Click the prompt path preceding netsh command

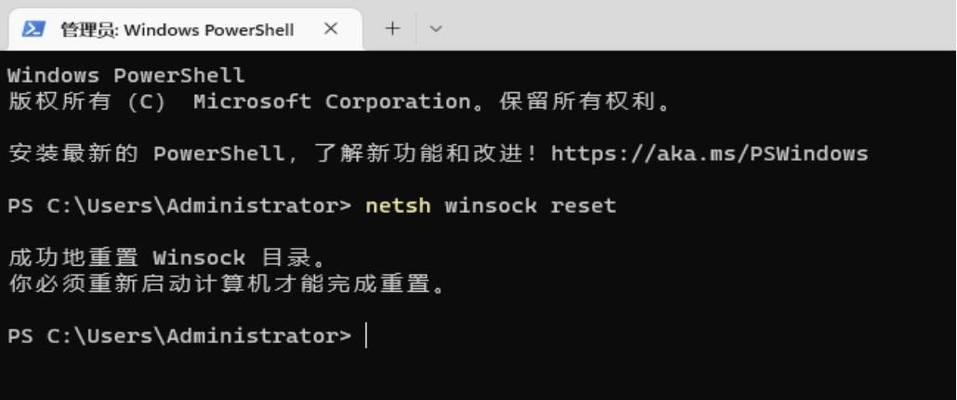coord(179,206)
